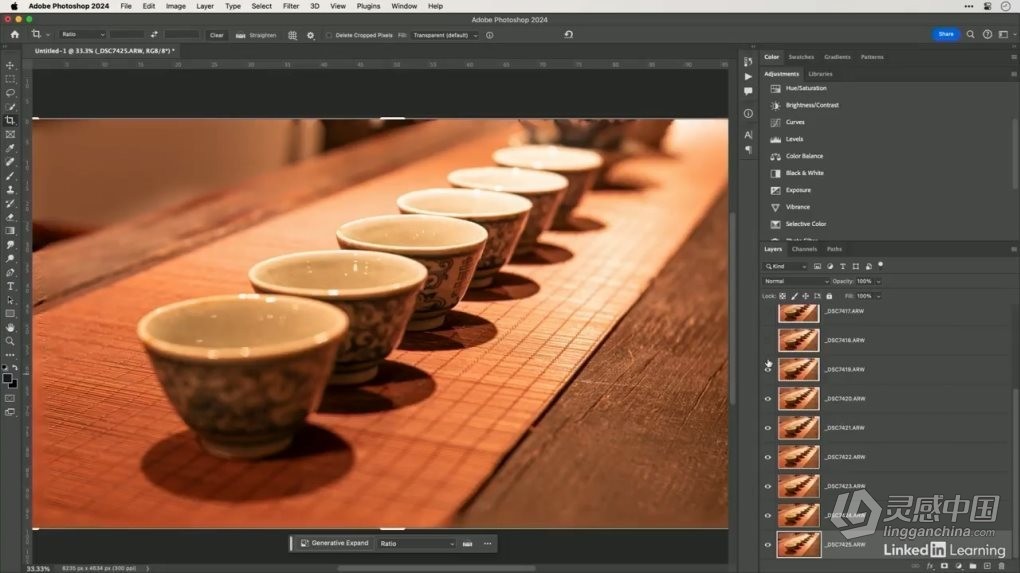Open the Crop tool preset picker arrow
This screenshot has width=1020, height=573.
pyautogui.click(x=48, y=34)
